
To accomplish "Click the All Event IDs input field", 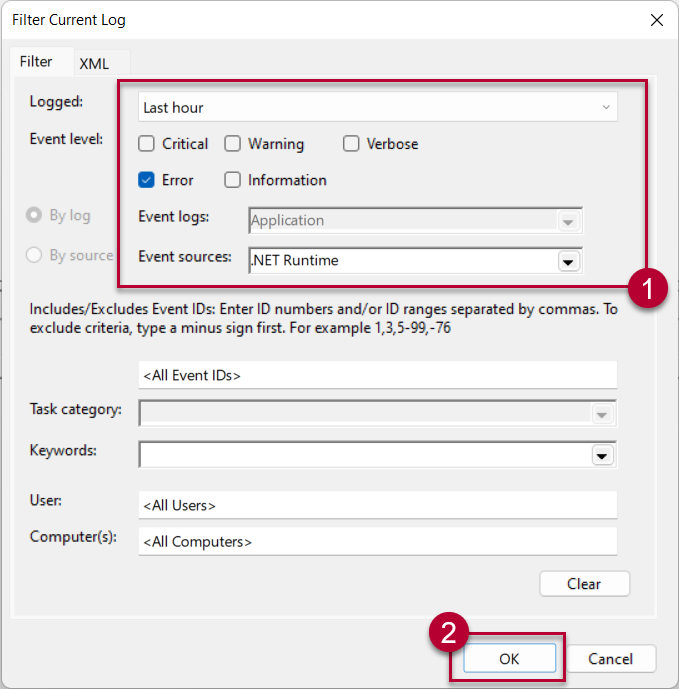I will pos(377,376).
